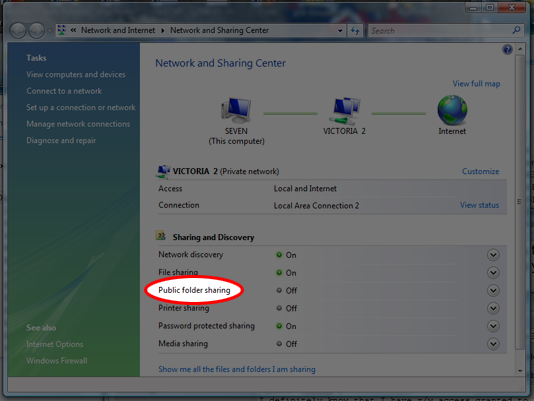Click the scrollbar down arrow
Screen dimensions: 534x401
point(520,371)
